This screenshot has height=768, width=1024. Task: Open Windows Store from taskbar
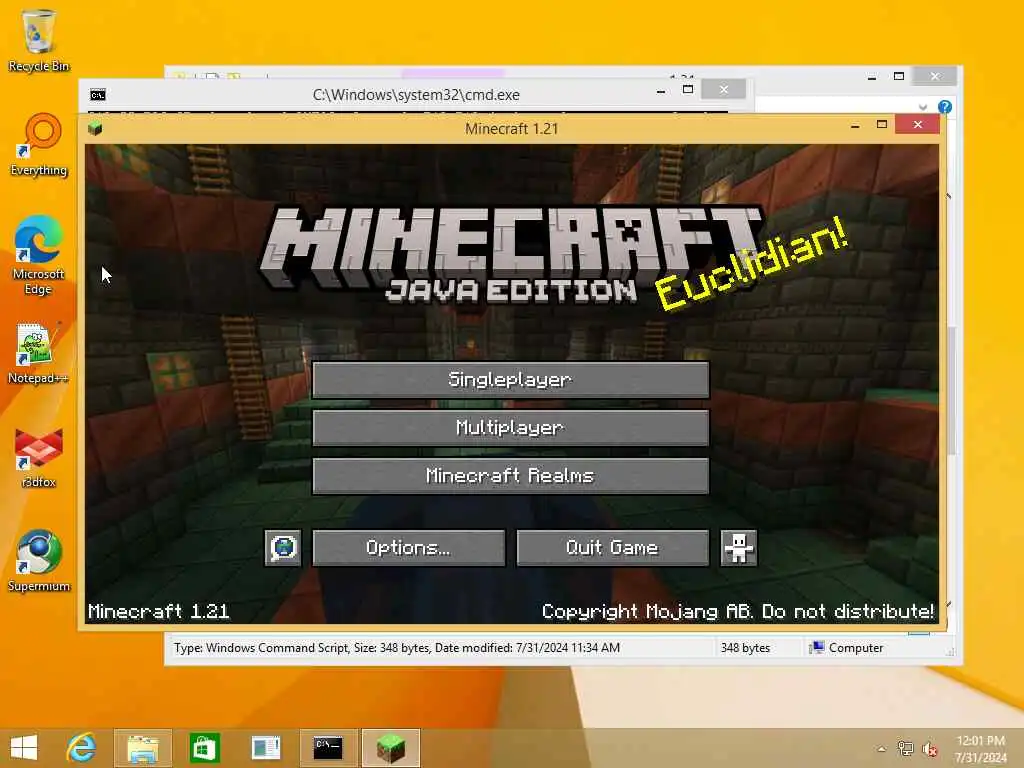click(204, 748)
